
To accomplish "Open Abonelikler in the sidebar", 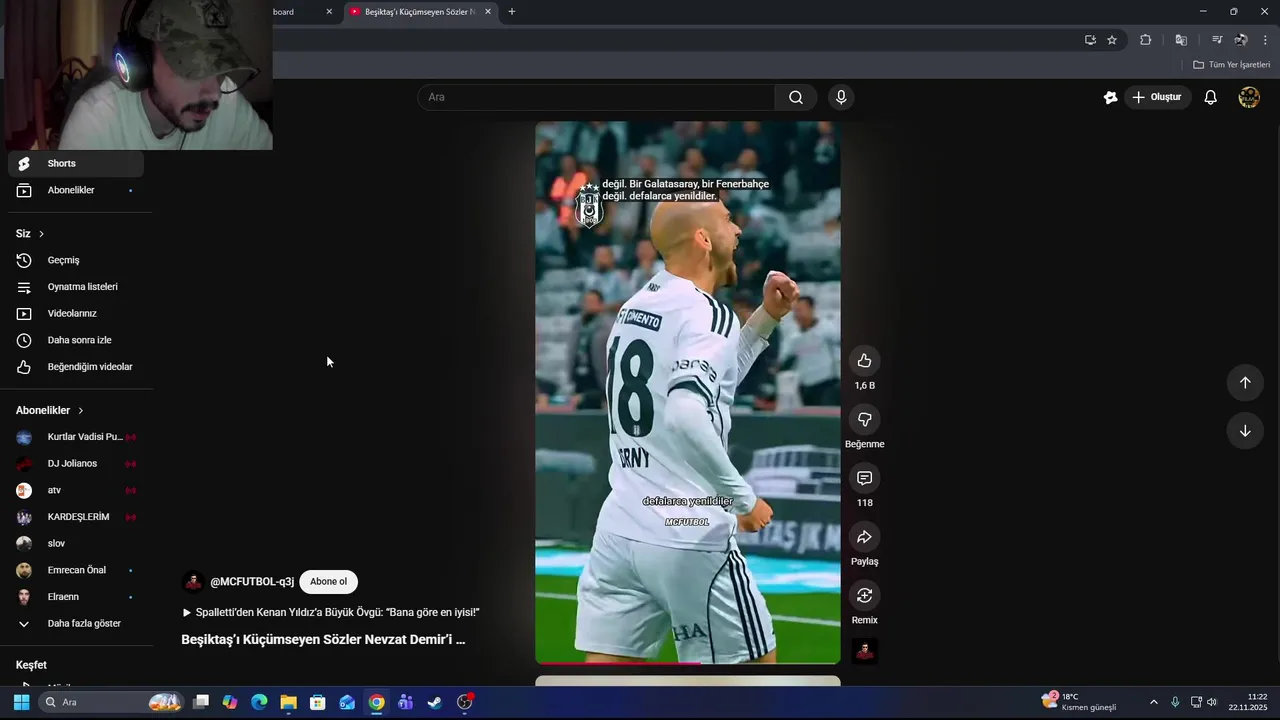I will [76, 190].
